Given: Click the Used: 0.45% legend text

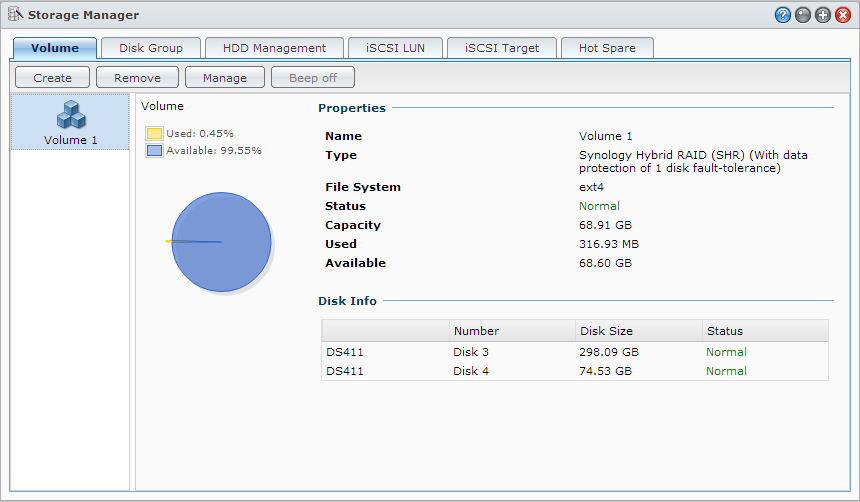Looking at the screenshot, I should pos(200,133).
